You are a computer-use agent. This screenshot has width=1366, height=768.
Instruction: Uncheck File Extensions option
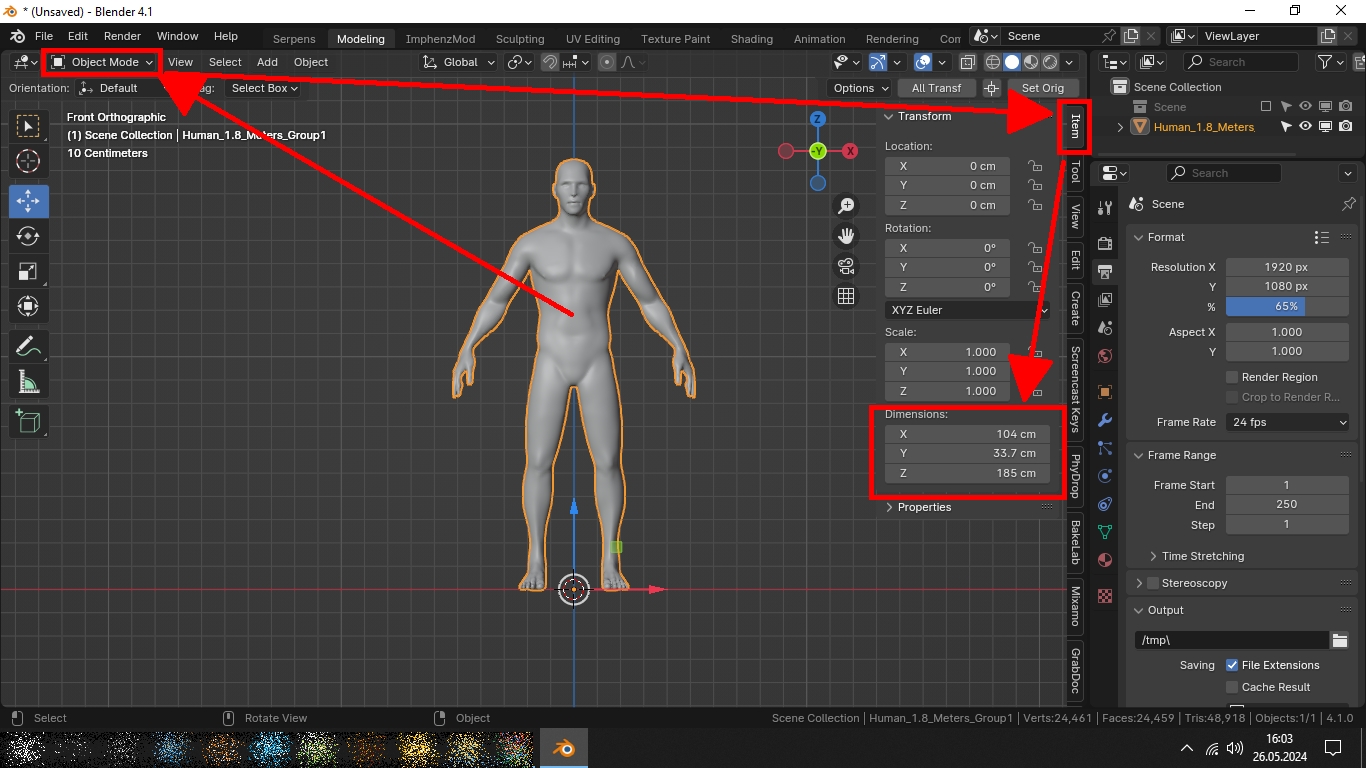coord(1232,665)
